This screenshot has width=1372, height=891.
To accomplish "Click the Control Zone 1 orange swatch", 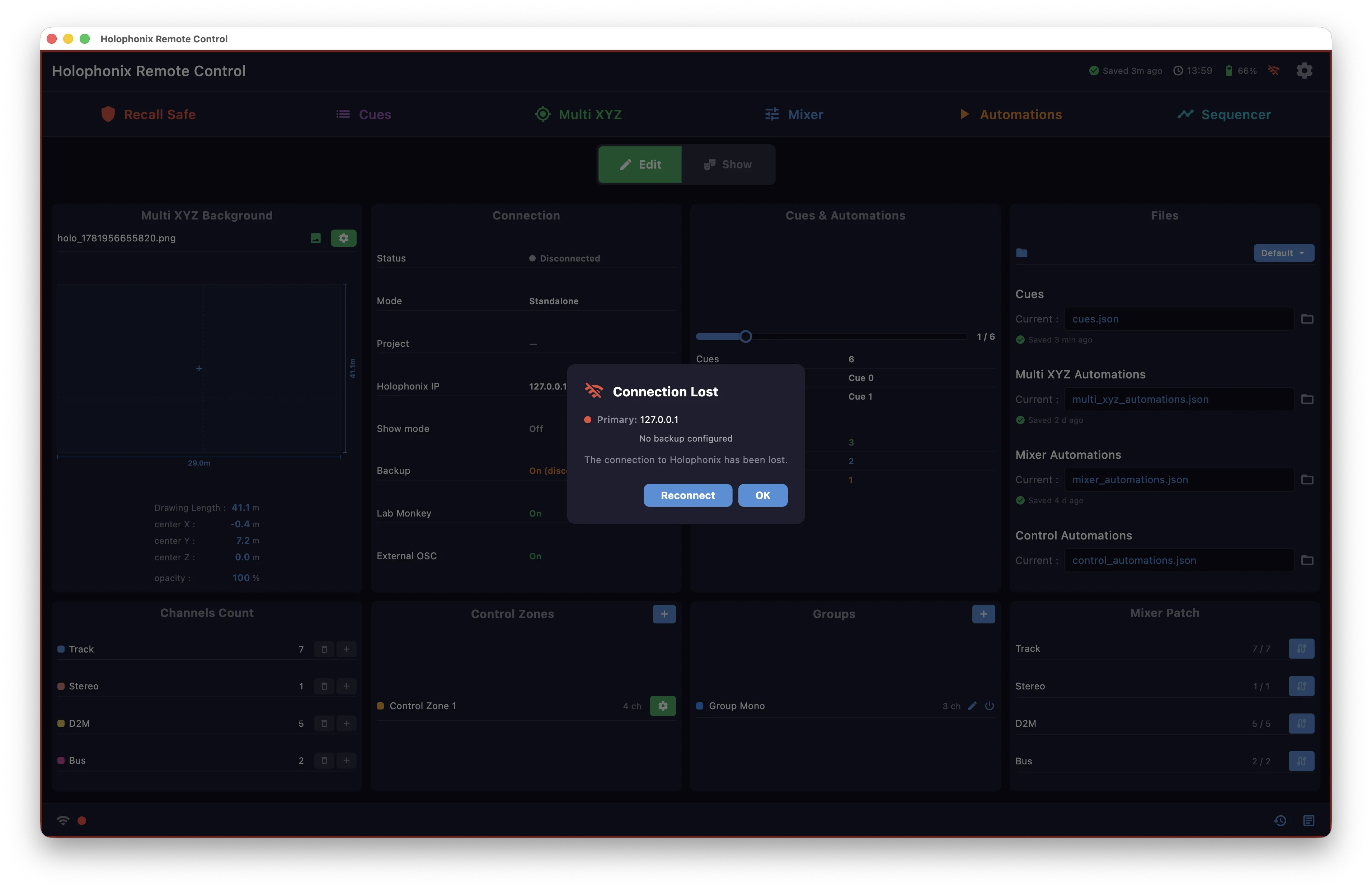I will 380,706.
